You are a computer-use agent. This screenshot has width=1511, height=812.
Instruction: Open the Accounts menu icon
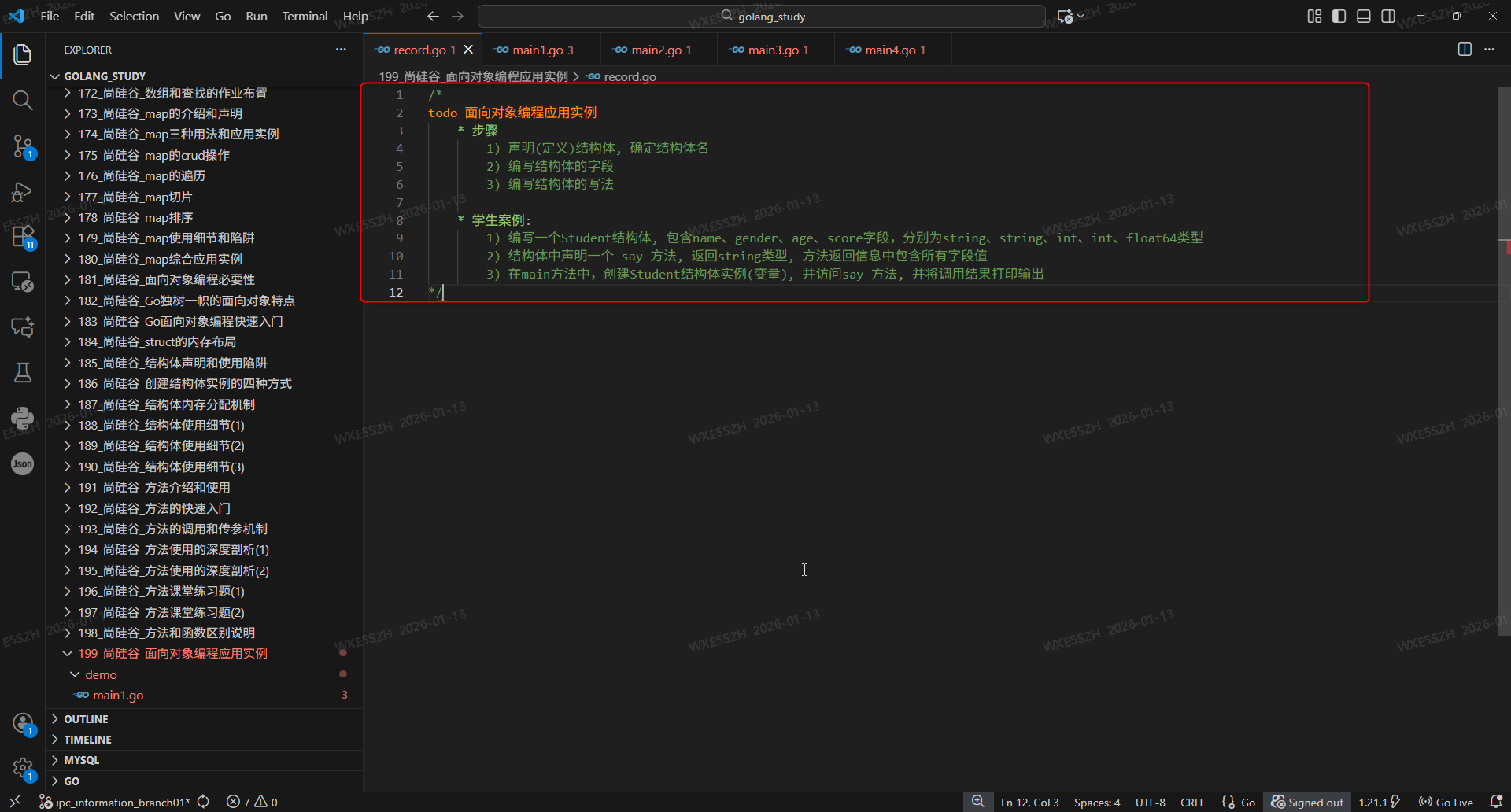(x=23, y=723)
